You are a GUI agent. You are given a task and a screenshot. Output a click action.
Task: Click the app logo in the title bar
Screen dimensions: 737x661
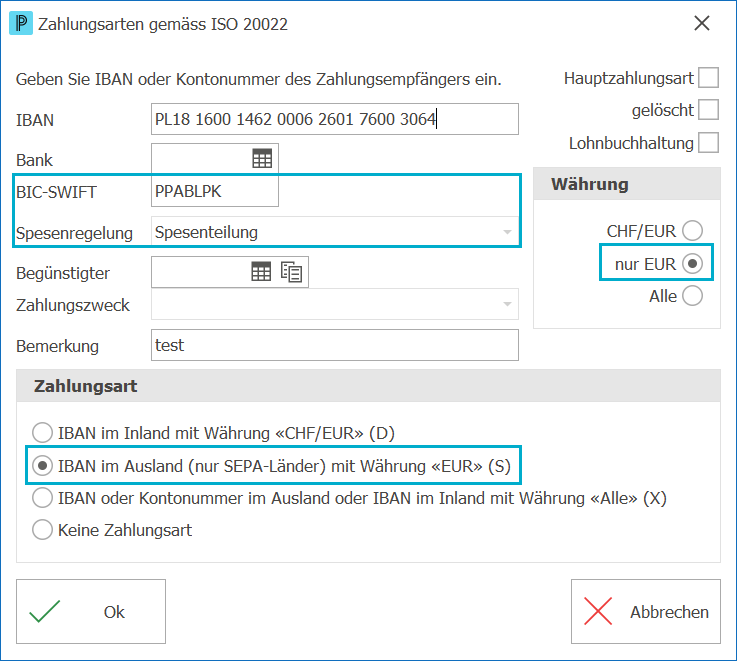tap(21, 24)
